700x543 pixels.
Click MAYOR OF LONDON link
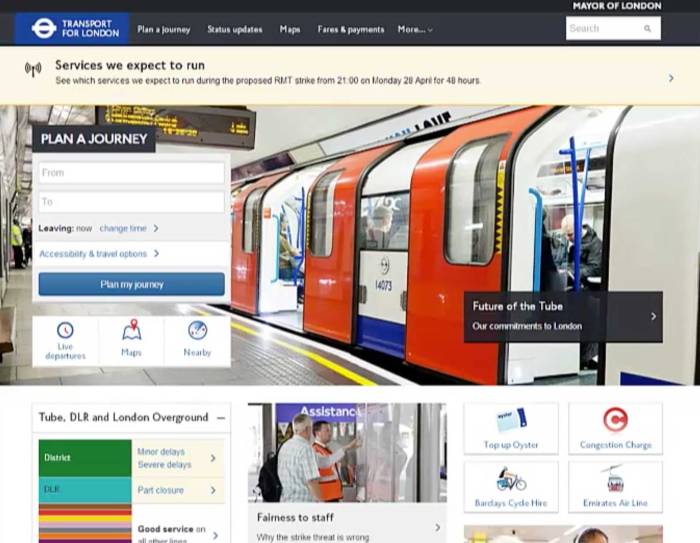617,6
